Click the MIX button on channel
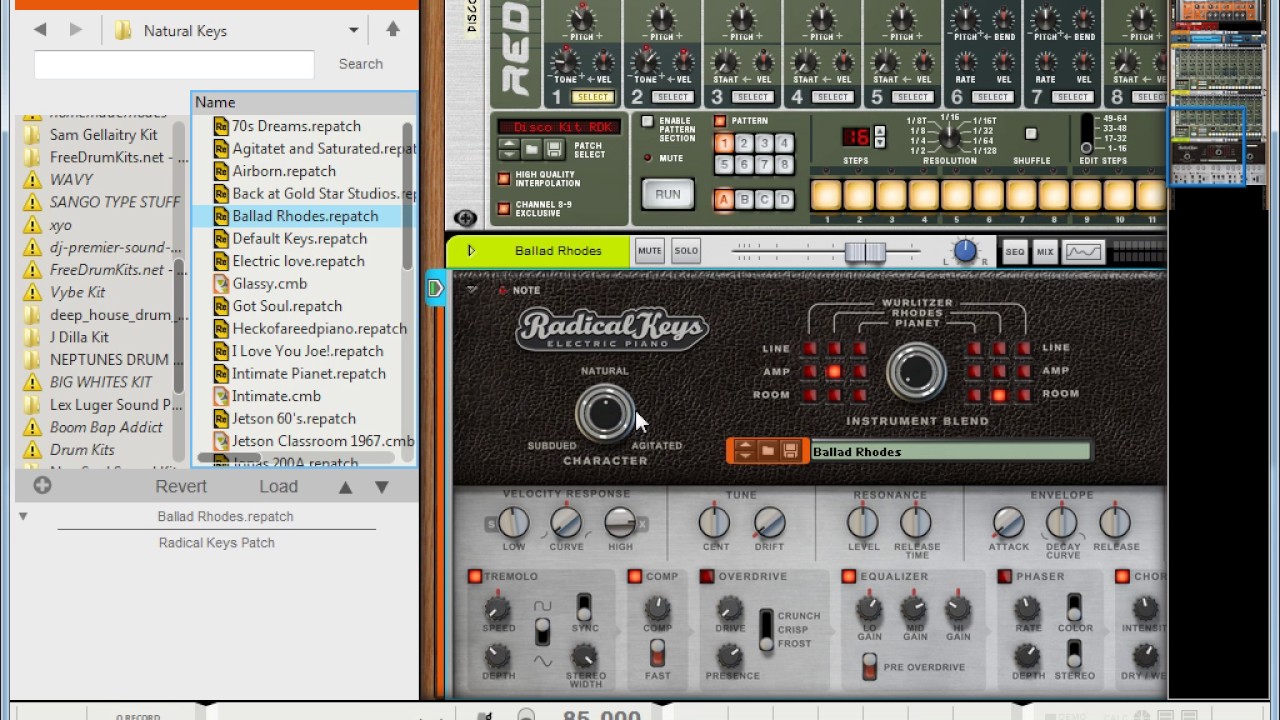The height and width of the screenshot is (720, 1280). click(1045, 252)
